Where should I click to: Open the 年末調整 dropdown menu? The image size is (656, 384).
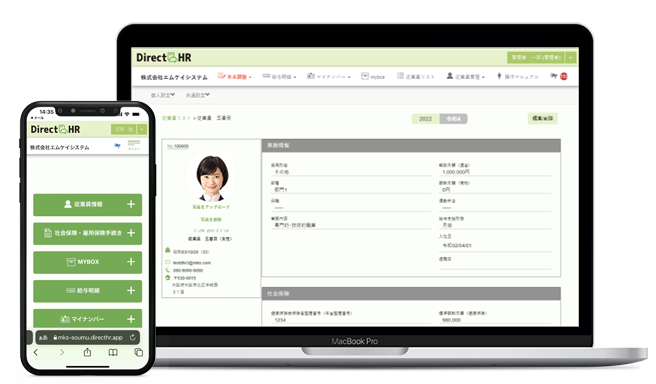pyautogui.click(x=235, y=77)
